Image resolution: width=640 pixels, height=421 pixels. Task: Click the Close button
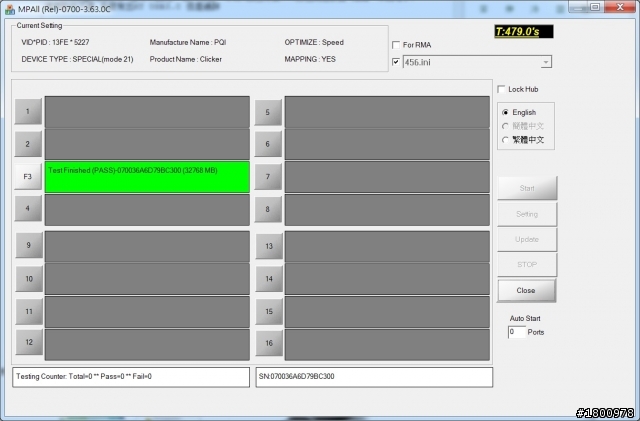(x=526, y=290)
